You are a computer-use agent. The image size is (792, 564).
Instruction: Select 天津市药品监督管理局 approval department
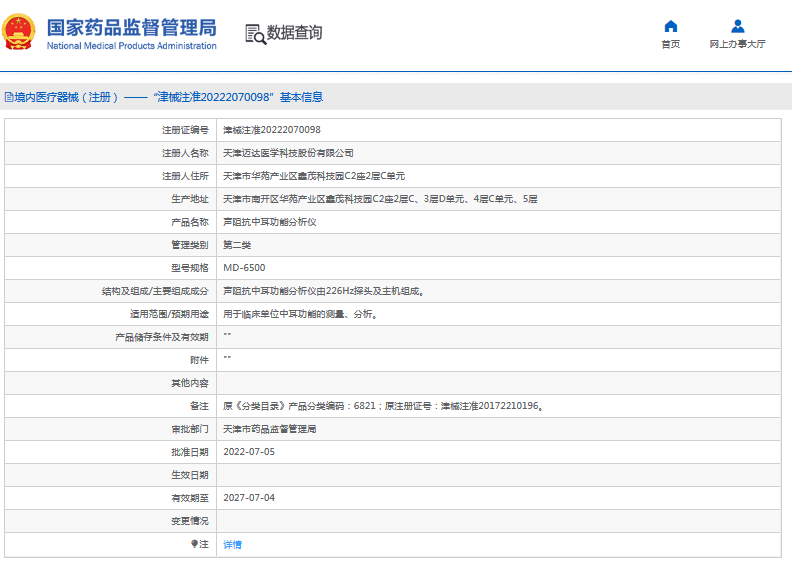tap(270, 429)
